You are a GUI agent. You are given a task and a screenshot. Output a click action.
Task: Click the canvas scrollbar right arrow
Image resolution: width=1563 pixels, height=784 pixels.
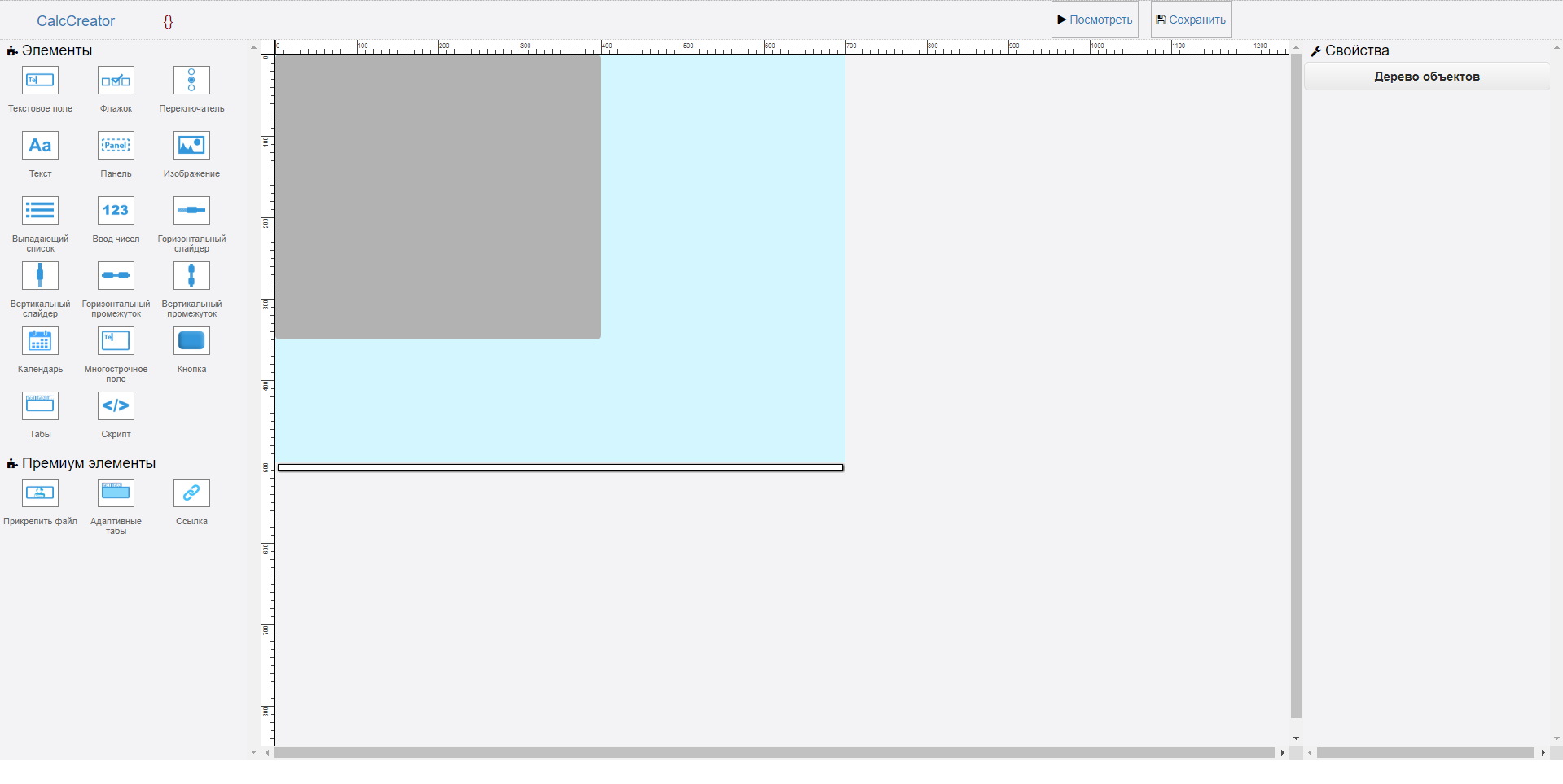click(x=1282, y=753)
